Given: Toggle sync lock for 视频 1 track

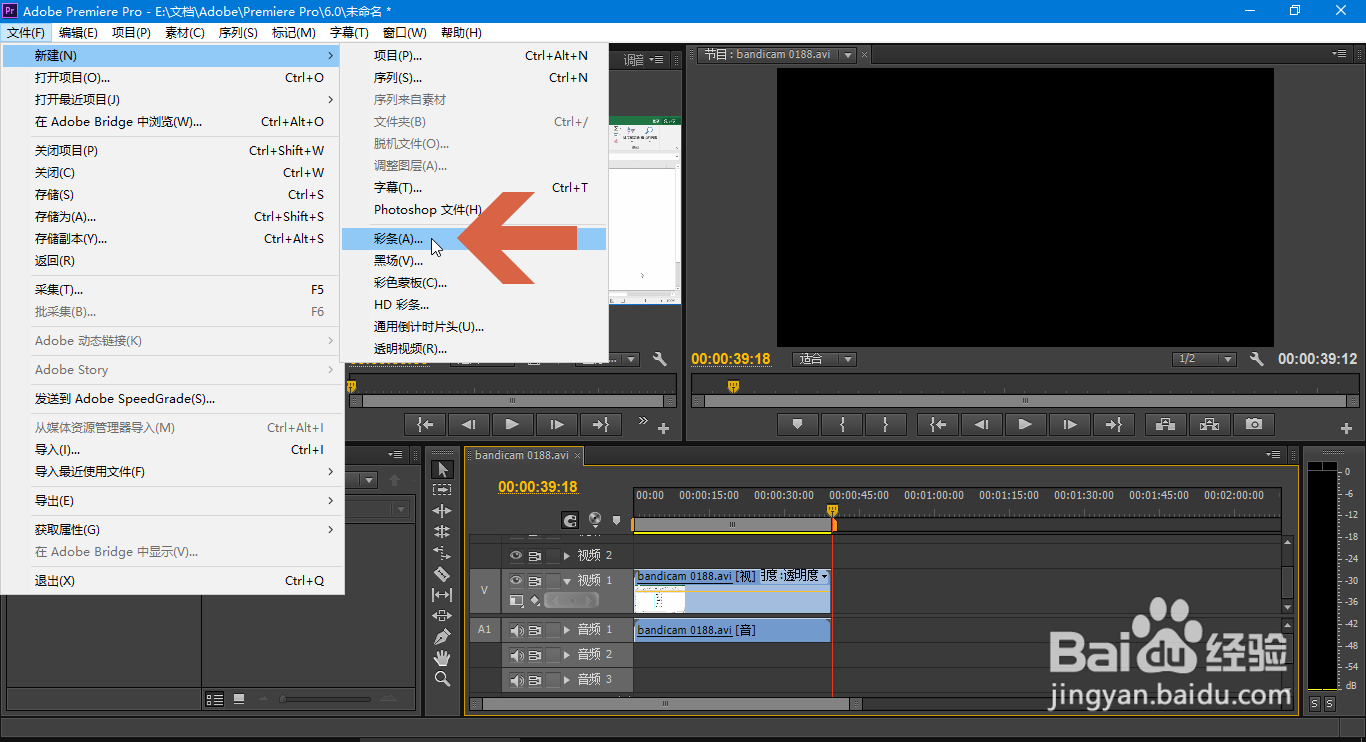Looking at the screenshot, I should click(535, 580).
